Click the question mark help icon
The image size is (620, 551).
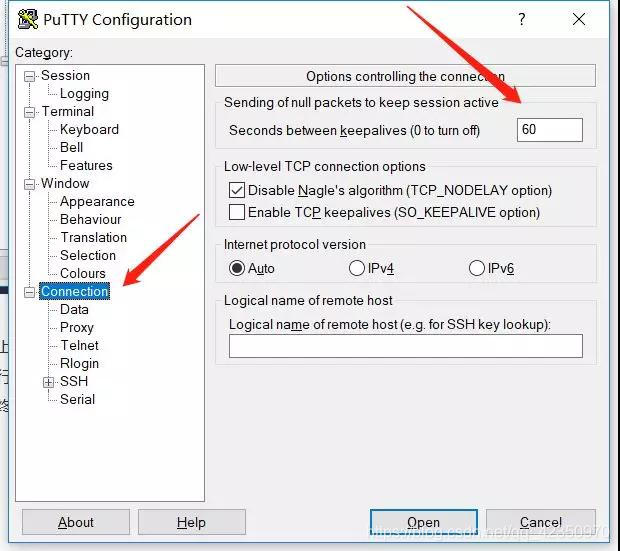[x=522, y=19]
